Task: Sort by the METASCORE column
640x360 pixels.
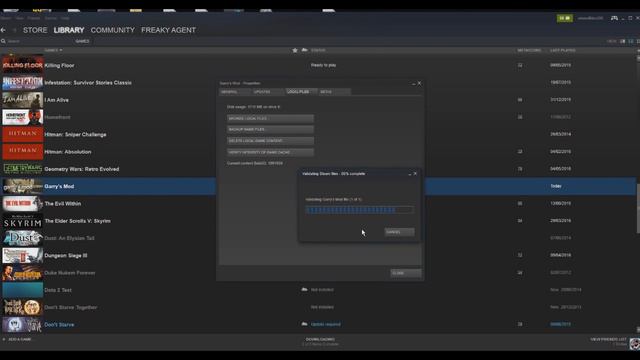Action: pos(529,50)
